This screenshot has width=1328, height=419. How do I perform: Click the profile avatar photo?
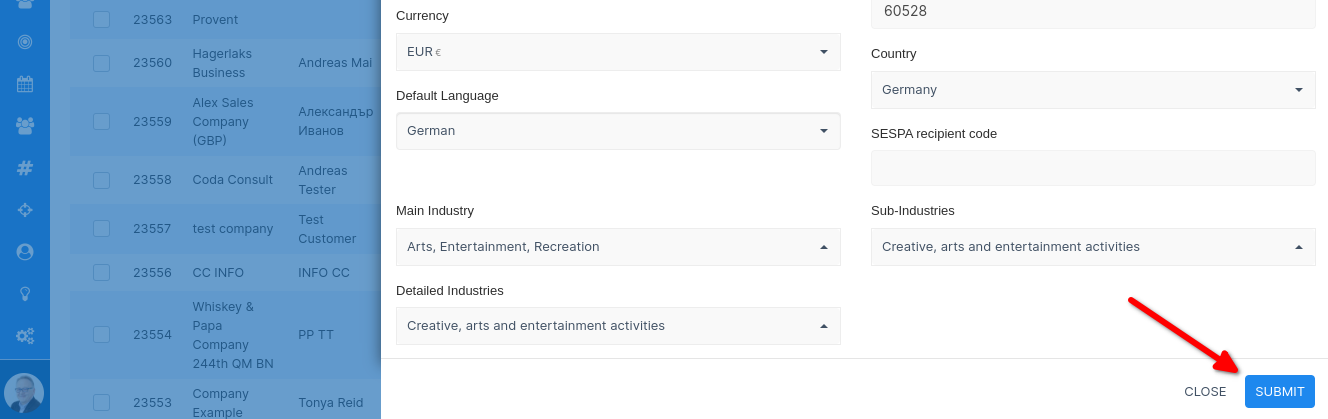[x=24, y=393]
